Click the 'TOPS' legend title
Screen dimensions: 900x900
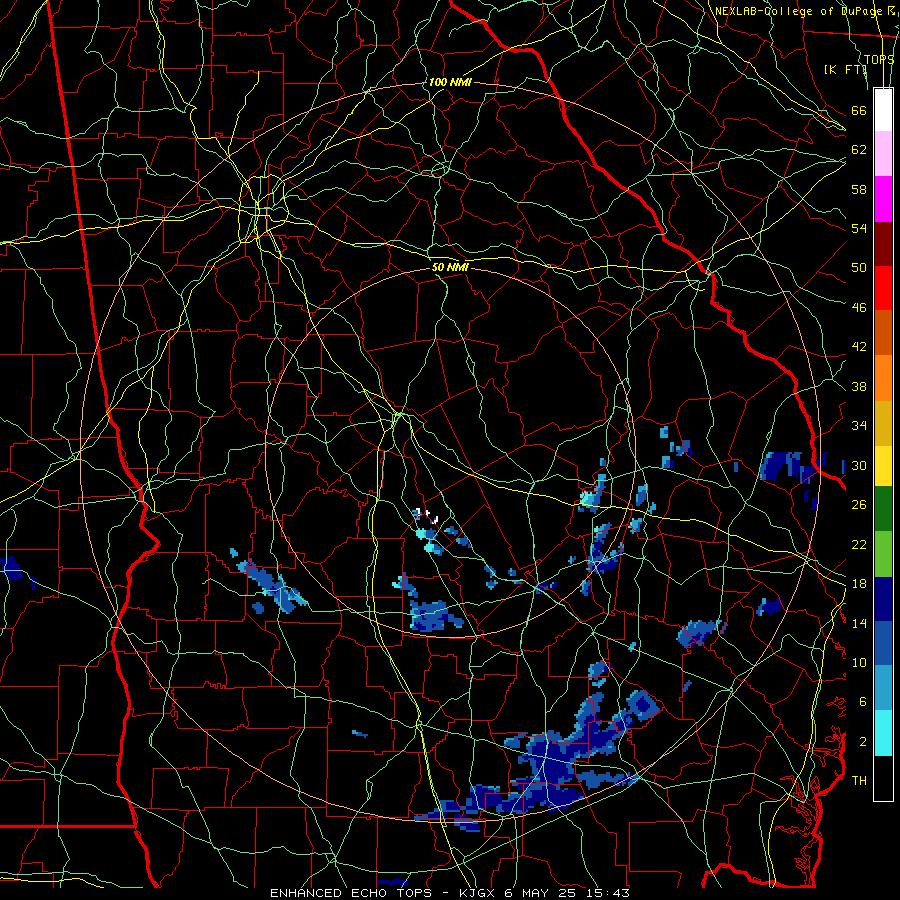click(x=879, y=59)
